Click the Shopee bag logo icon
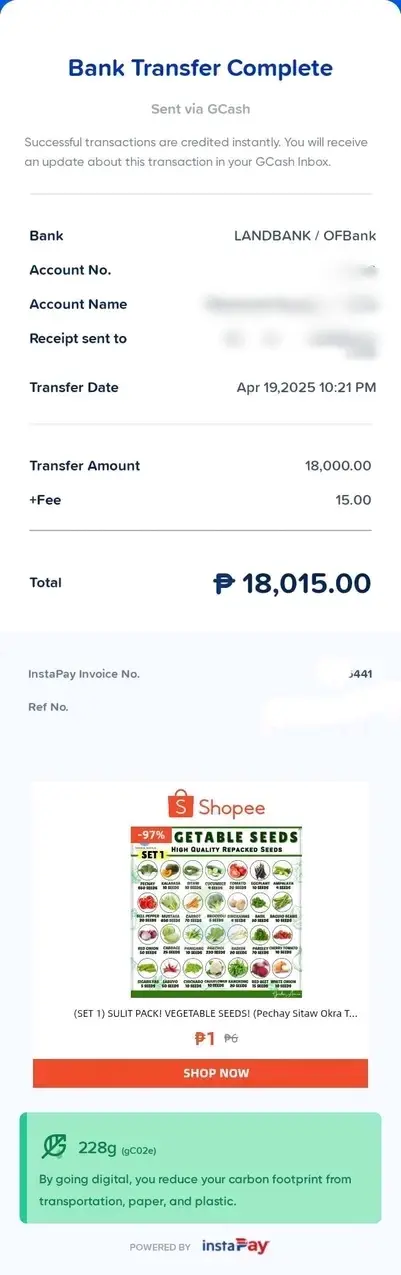Image resolution: width=401 pixels, height=1275 pixels. coord(181,807)
